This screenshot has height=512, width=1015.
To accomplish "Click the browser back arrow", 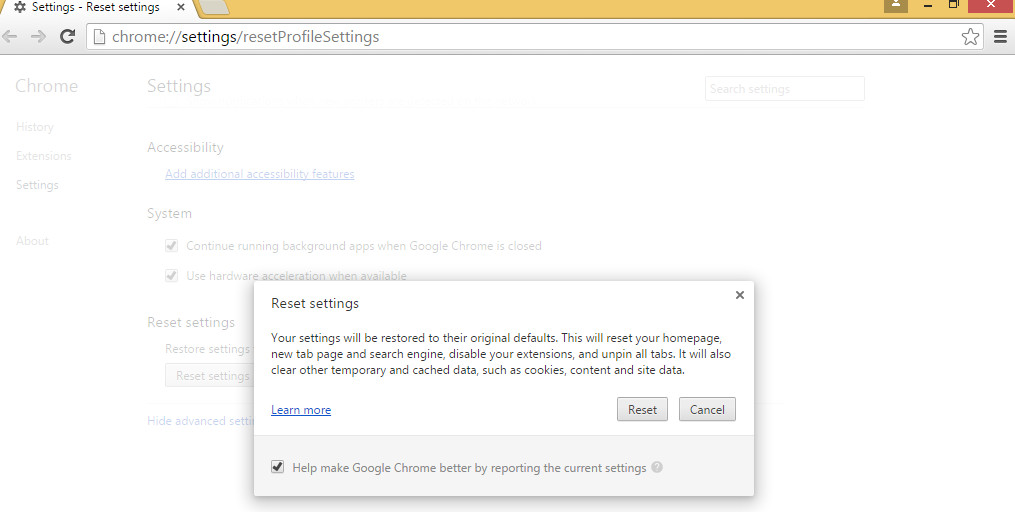I will [10, 37].
